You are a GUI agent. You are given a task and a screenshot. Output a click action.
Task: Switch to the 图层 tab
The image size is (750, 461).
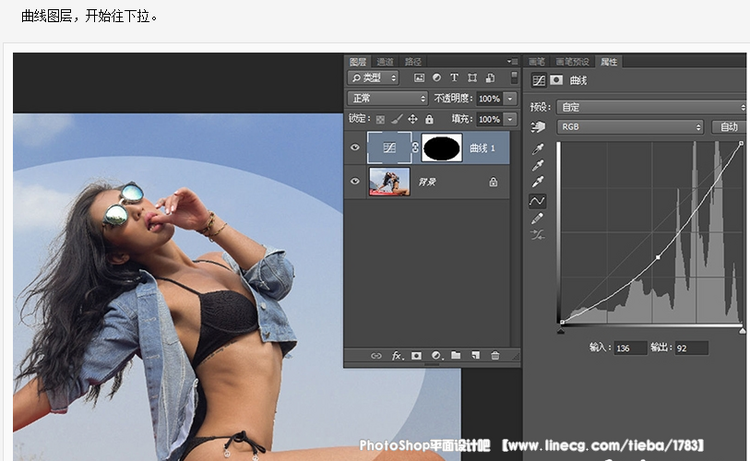click(x=358, y=62)
